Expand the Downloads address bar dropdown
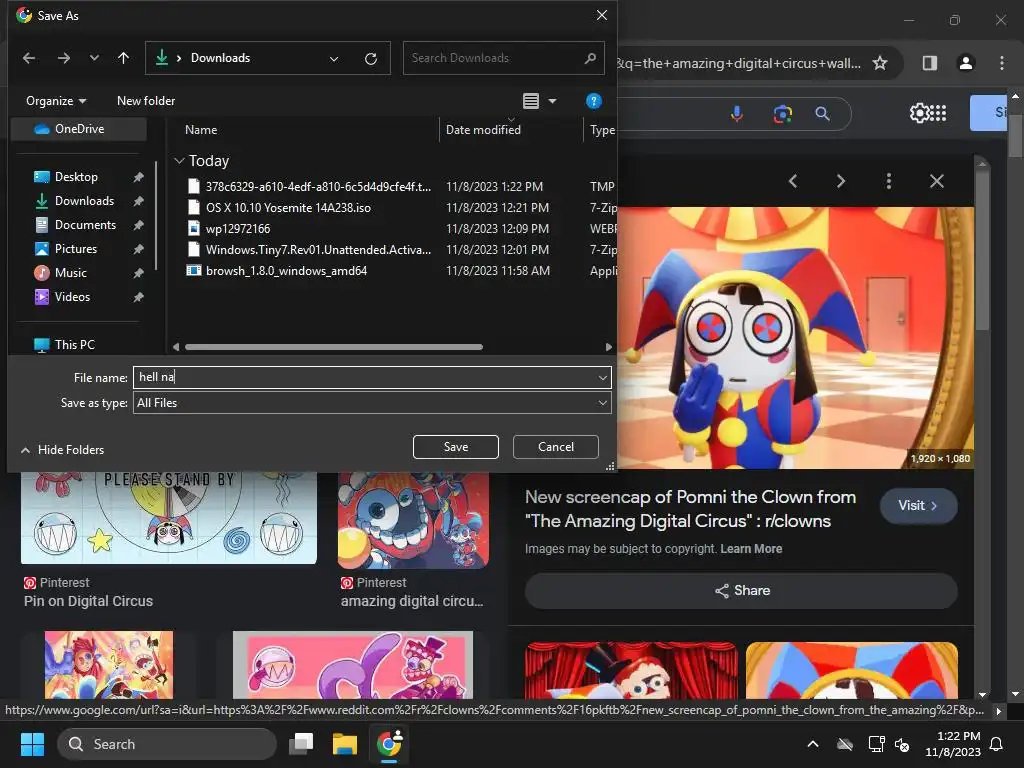The image size is (1024, 768). coord(334,59)
